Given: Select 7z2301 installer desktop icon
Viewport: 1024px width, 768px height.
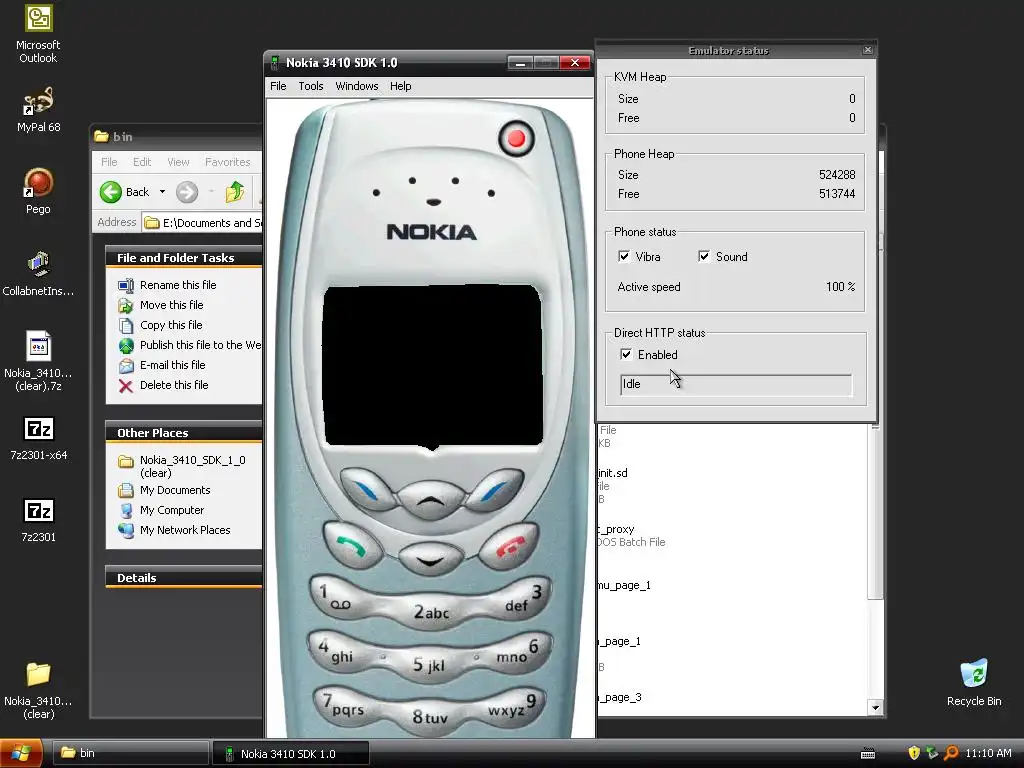Looking at the screenshot, I should (x=38, y=520).
